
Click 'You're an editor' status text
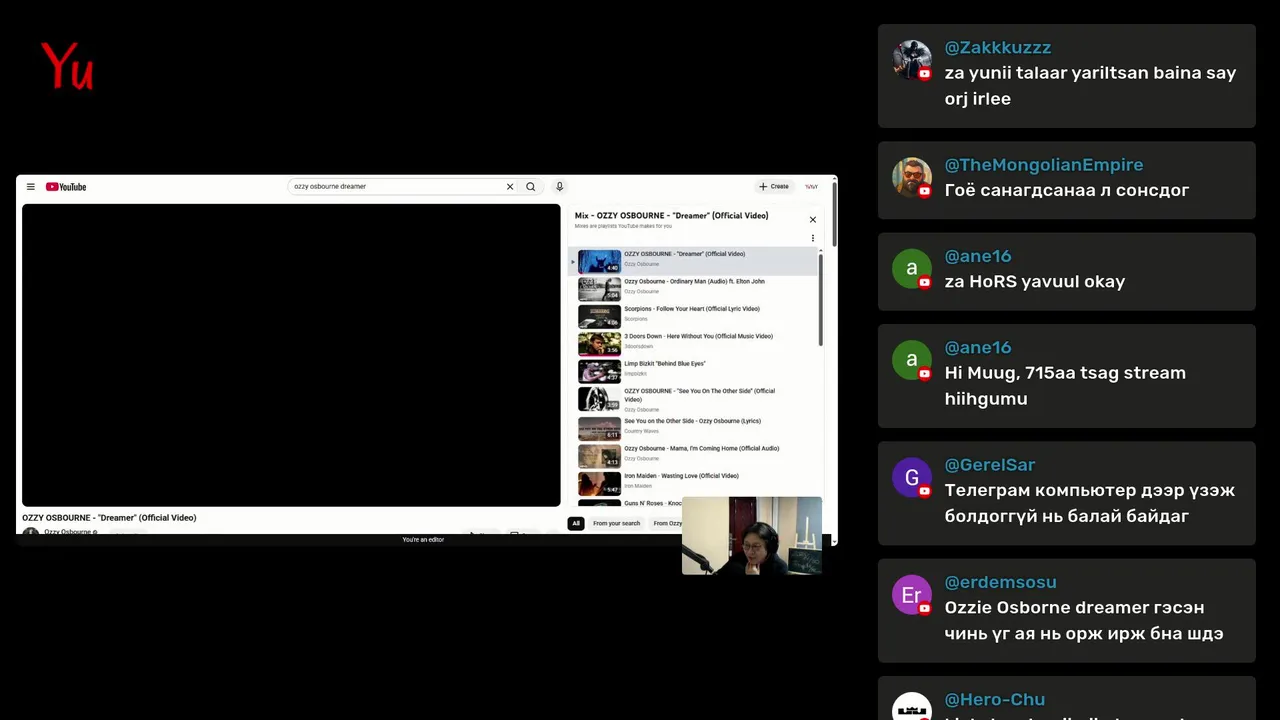[423, 540]
